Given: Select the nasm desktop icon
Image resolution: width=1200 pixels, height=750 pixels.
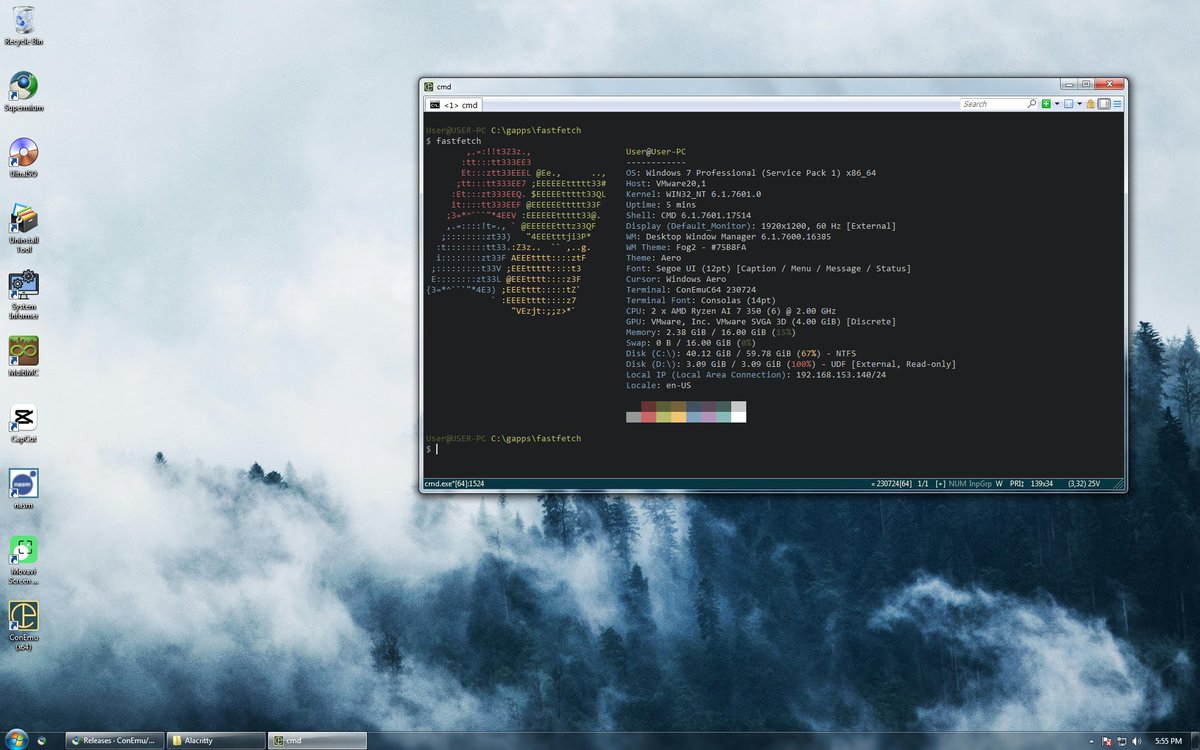Looking at the screenshot, I should click(x=24, y=488).
